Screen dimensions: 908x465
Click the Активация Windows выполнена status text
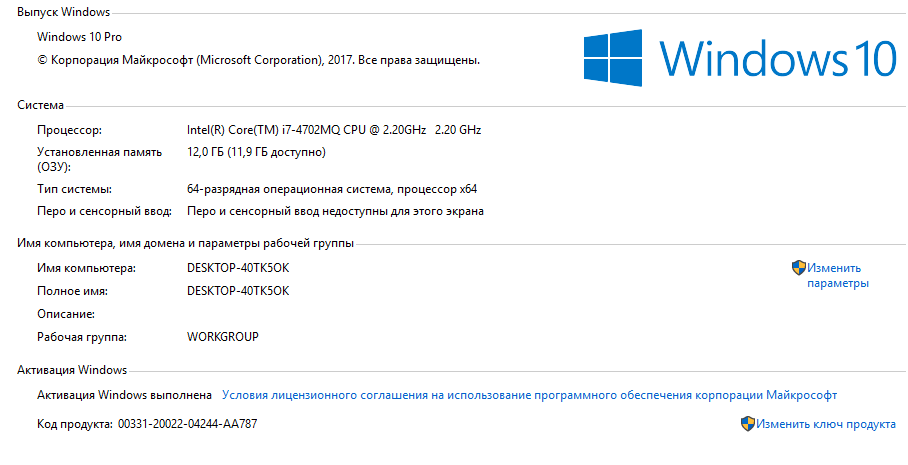pyautogui.click(x=124, y=395)
